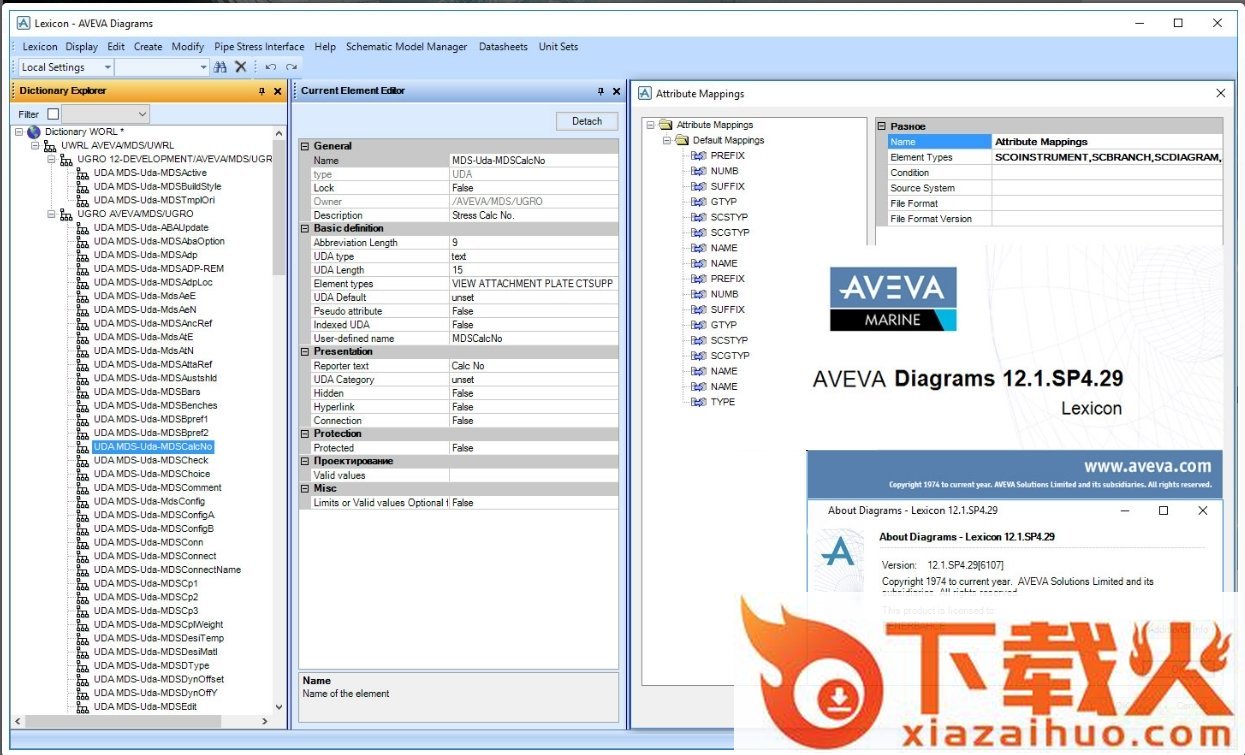This screenshot has height=755, width=1245.
Task: Toggle the Filter checkbox
Action: tap(53, 114)
